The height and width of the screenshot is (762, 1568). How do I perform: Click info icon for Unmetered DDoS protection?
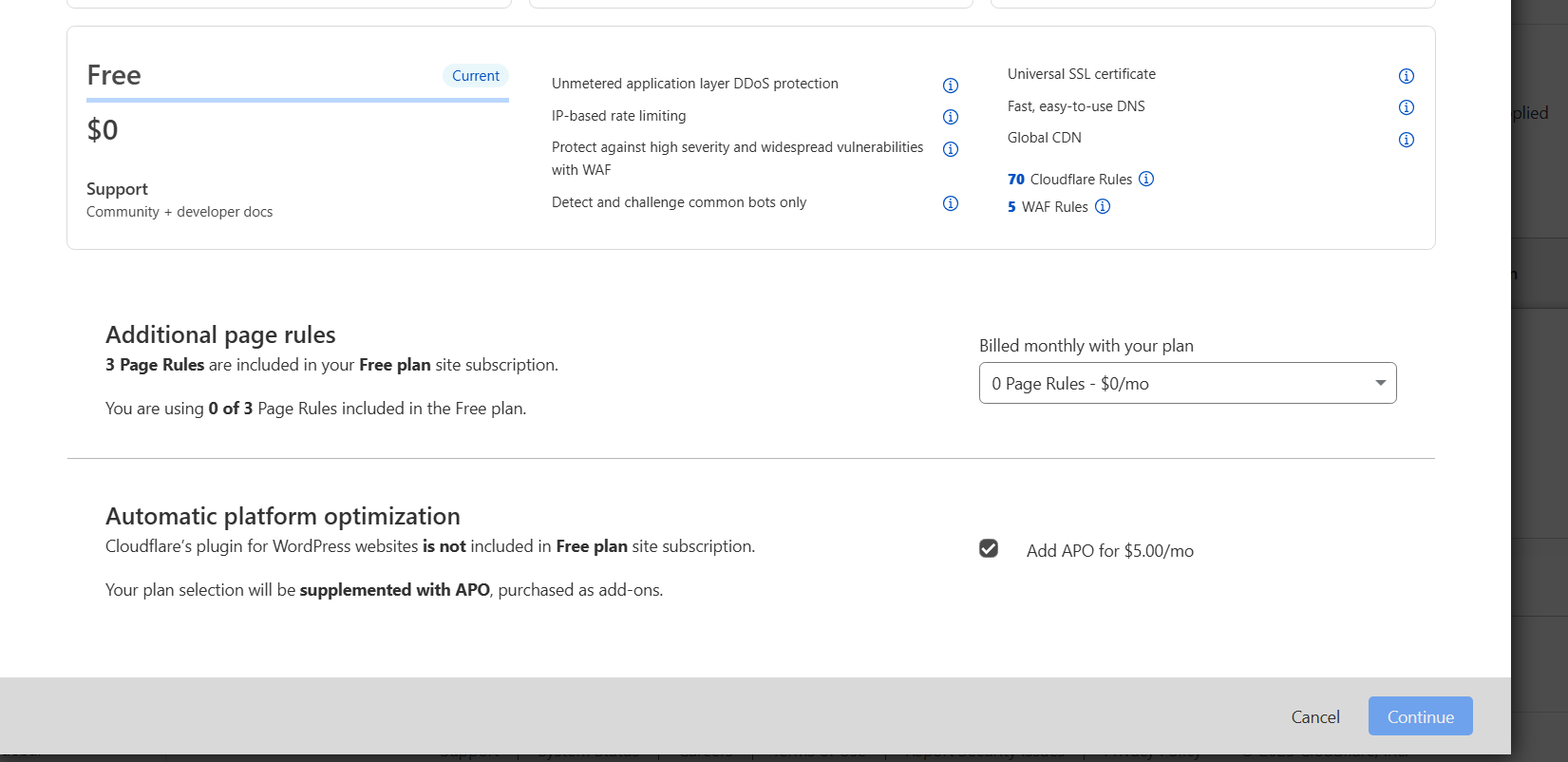coord(950,86)
